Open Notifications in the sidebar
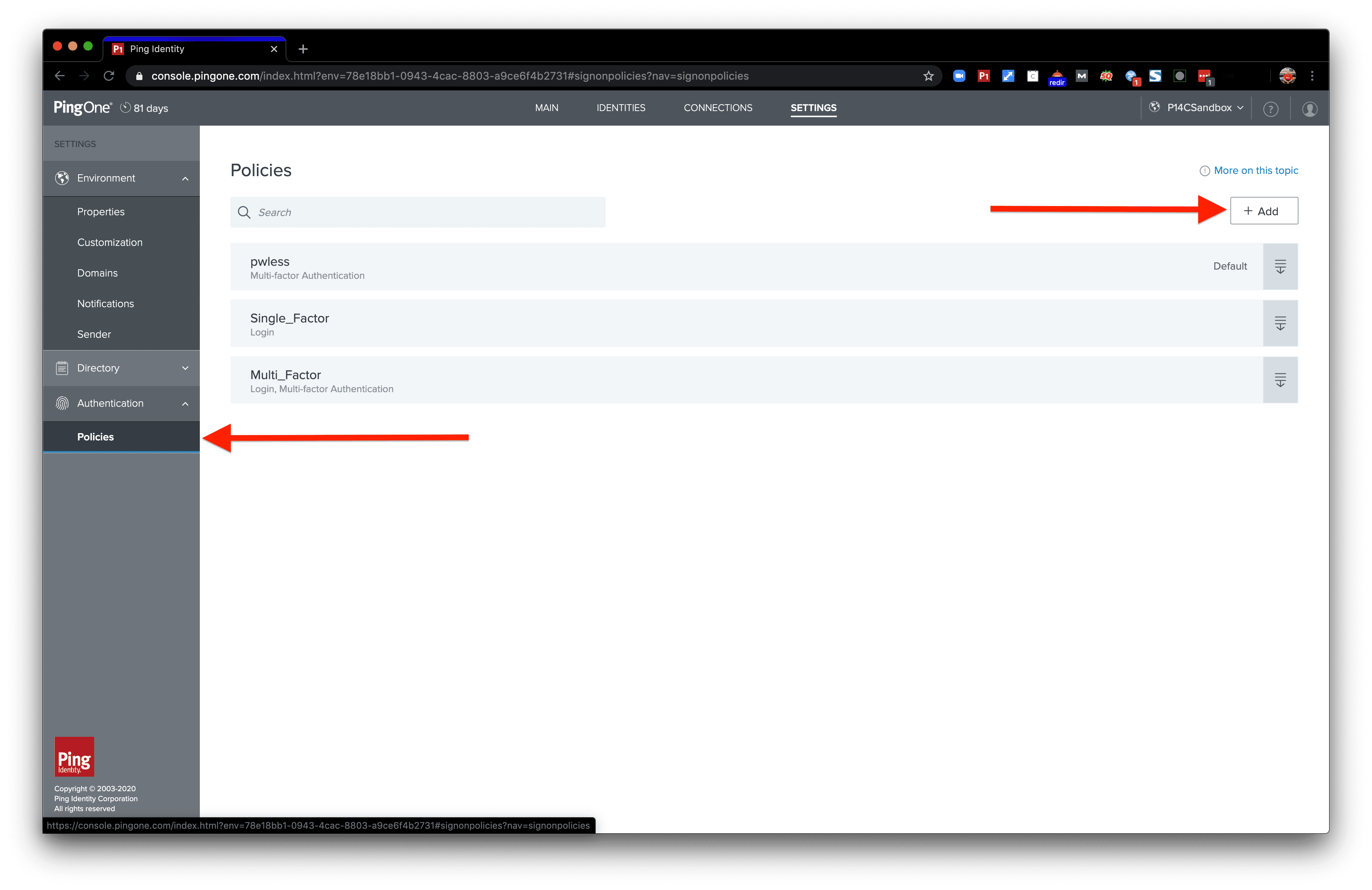1372x890 pixels. tap(106, 303)
